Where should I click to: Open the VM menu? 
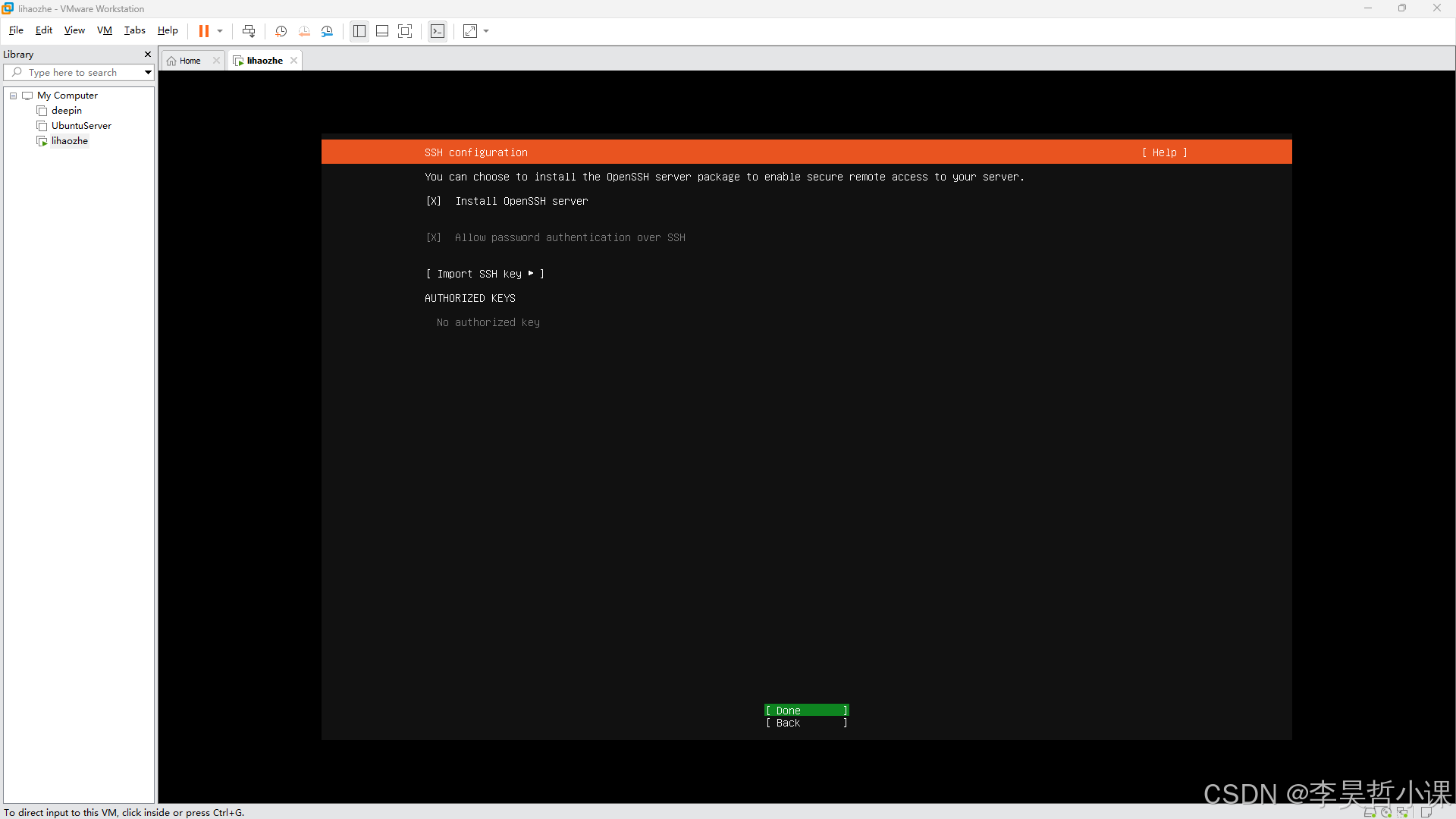(x=105, y=30)
